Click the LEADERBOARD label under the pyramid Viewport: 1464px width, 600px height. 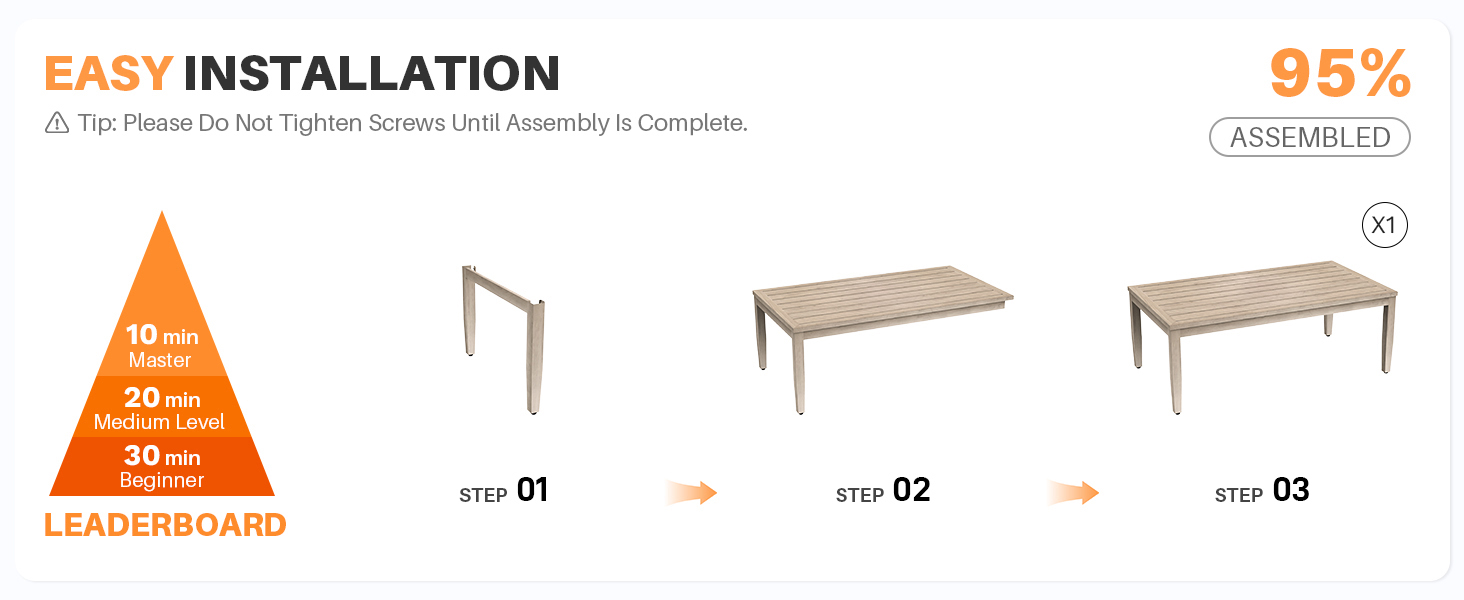pos(165,525)
